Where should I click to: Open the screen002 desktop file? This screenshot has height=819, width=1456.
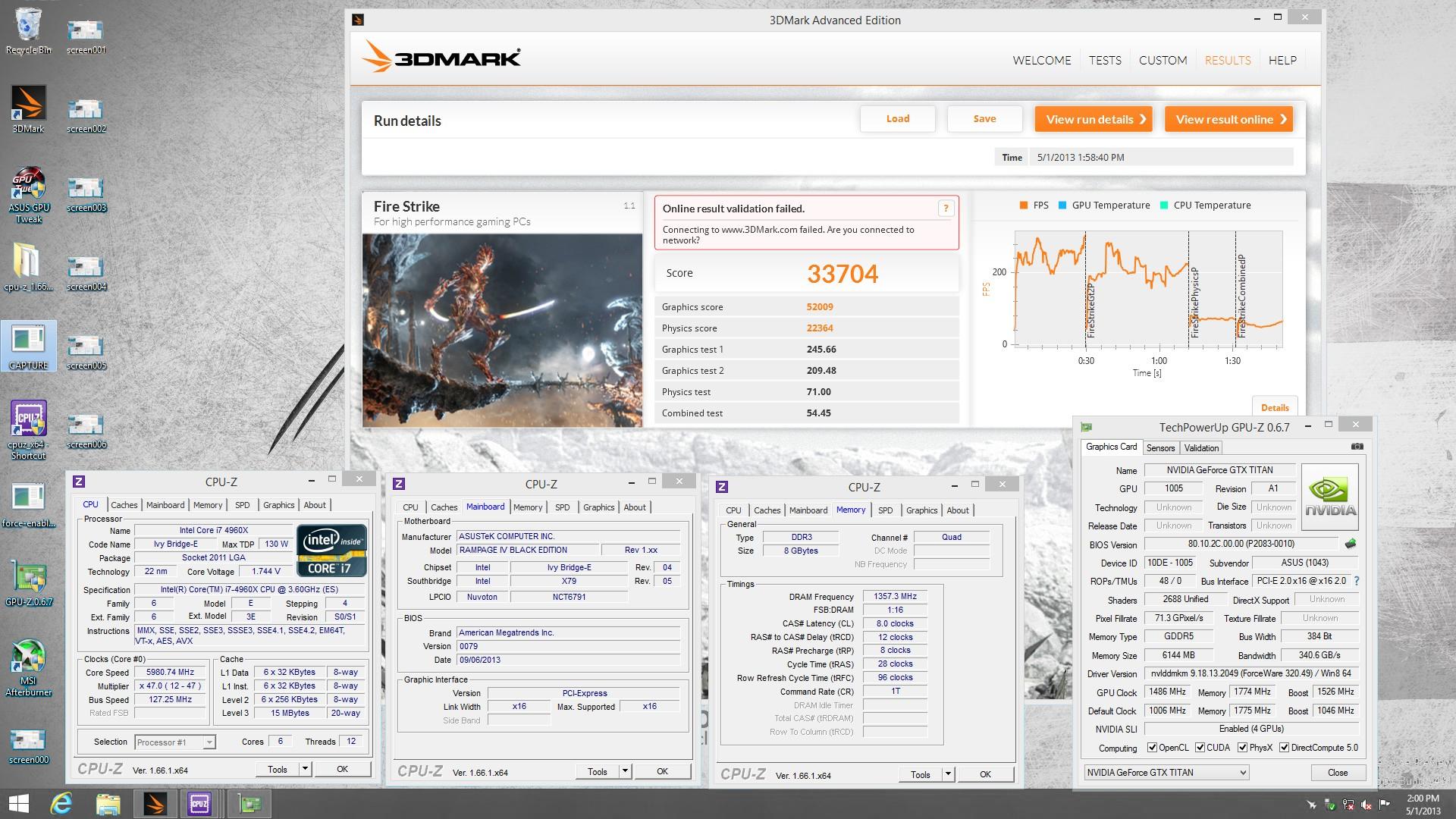click(x=86, y=115)
